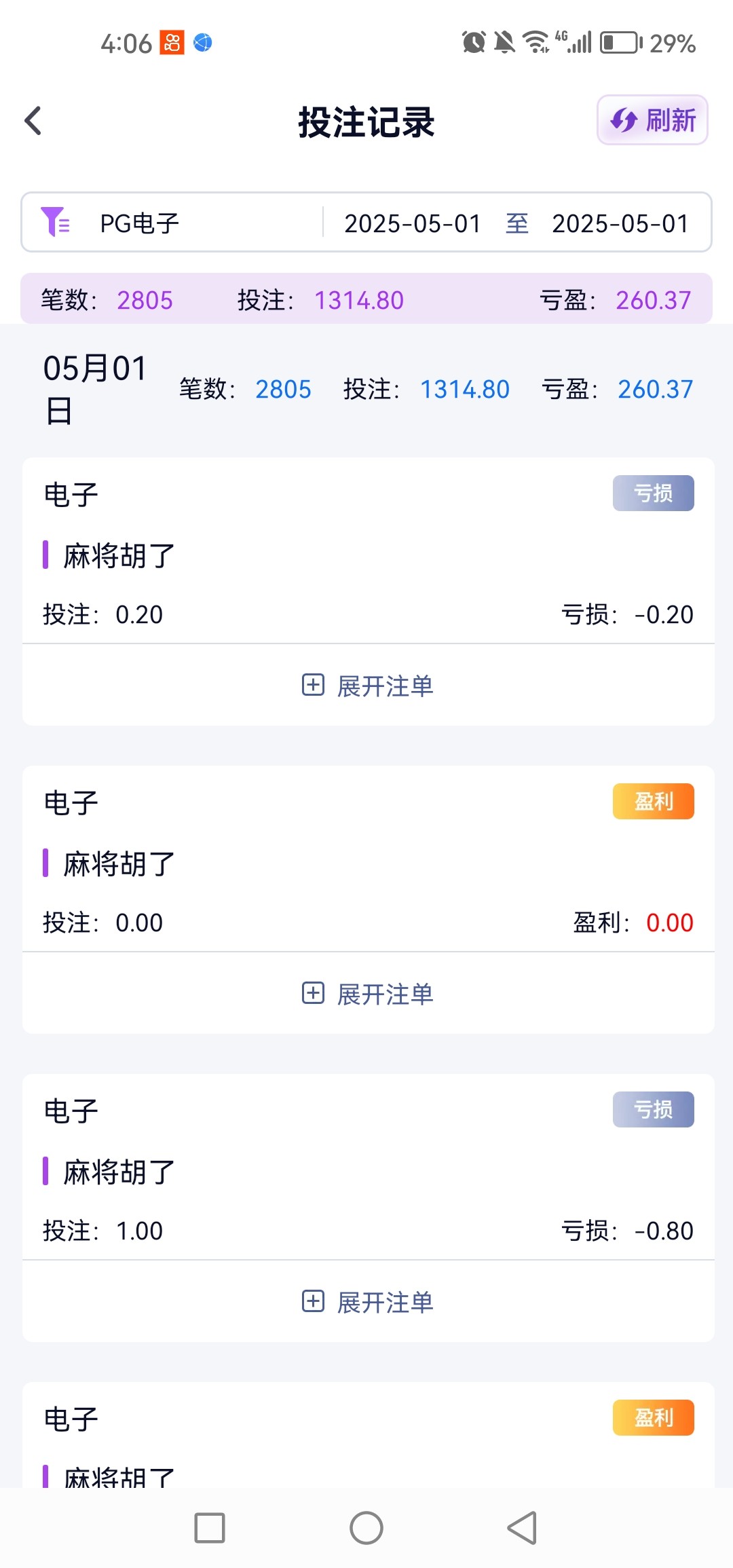
Task: Open the first 麻将胡了 game record
Action: click(x=119, y=556)
